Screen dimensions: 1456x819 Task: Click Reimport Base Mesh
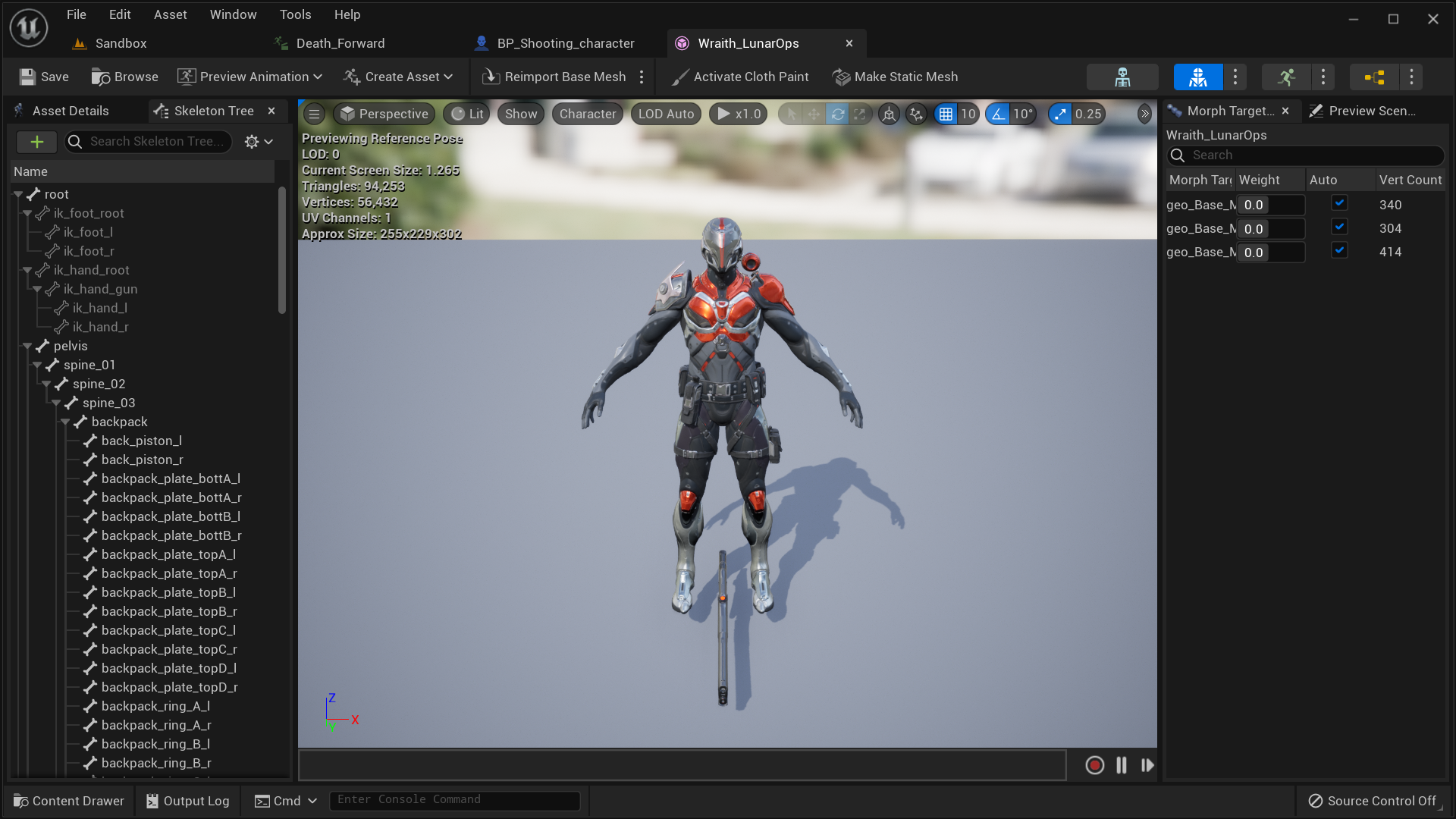[554, 77]
